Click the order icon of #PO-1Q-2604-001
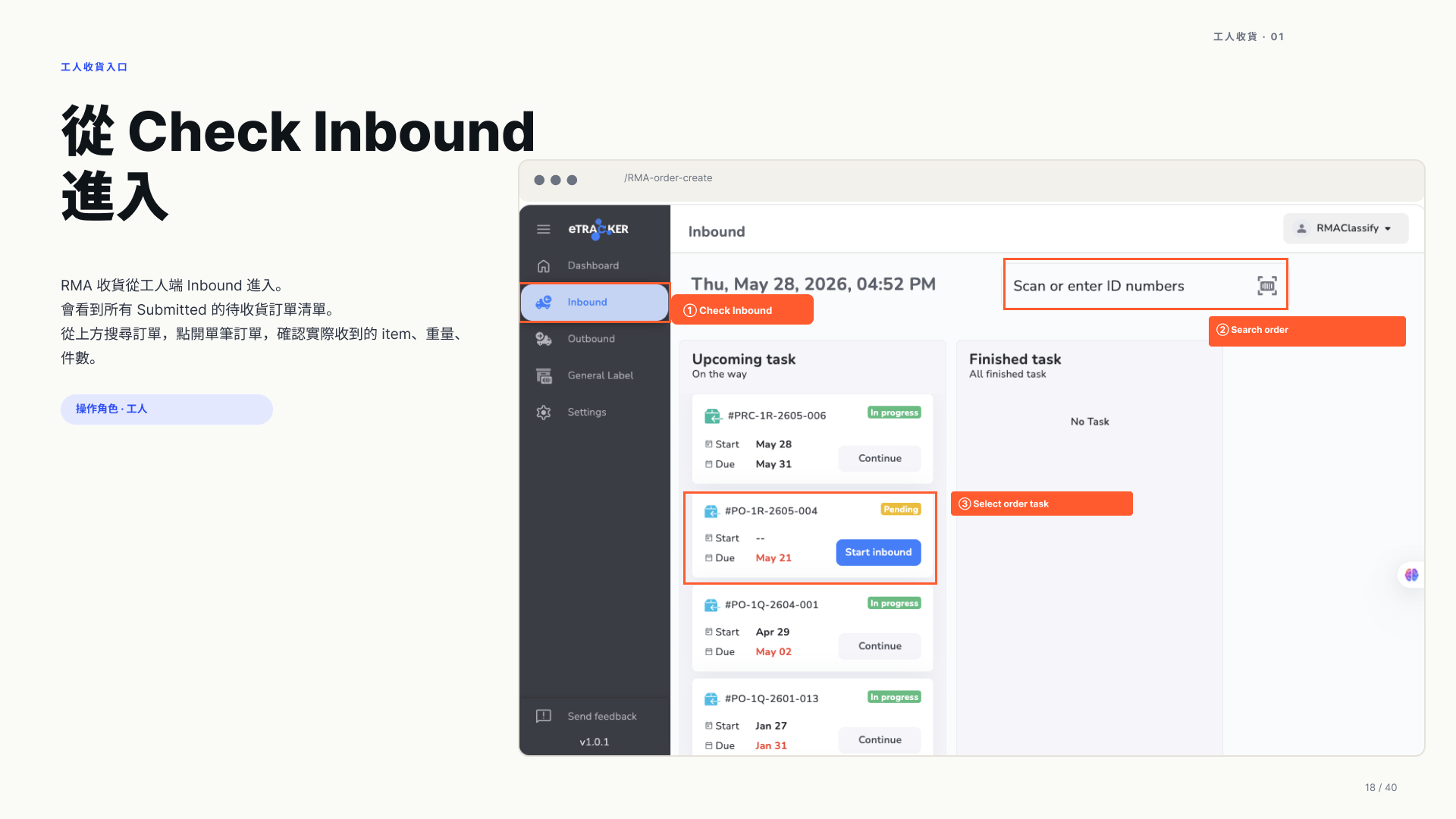The height and width of the screenshot is (819, 1456). (x=711, y=605)
